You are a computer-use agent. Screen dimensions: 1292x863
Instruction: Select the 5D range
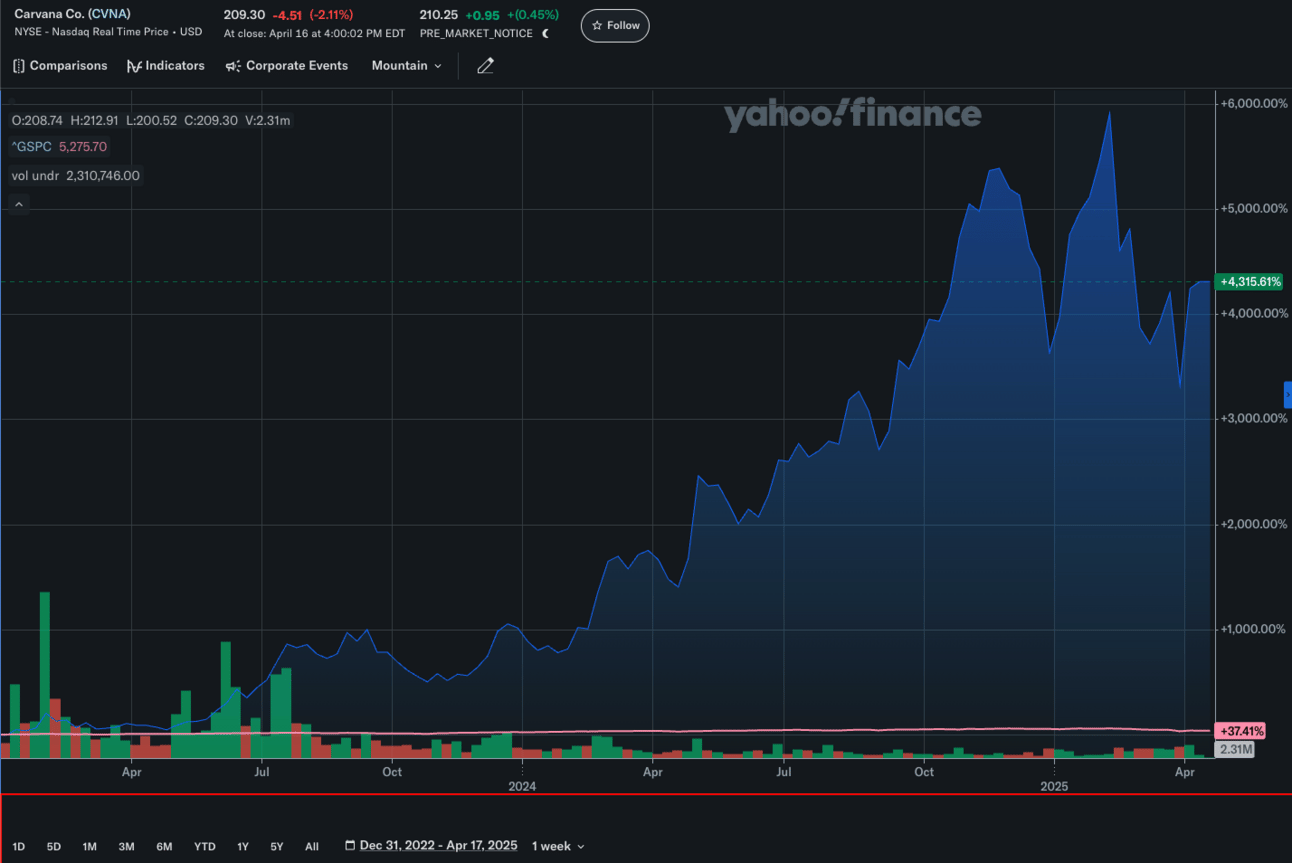(54, 846)
